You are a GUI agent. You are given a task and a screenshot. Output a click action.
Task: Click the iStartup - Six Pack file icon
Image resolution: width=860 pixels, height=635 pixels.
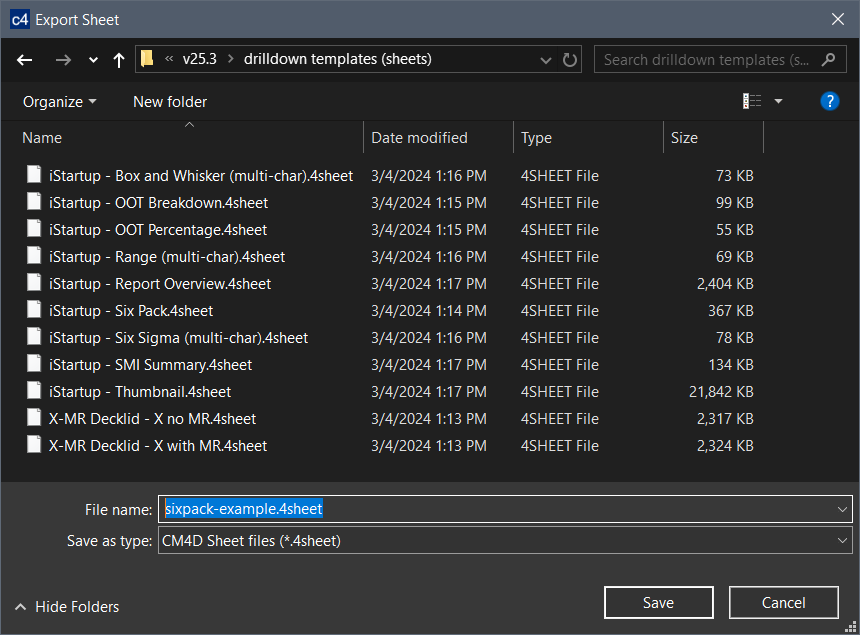tap(35, 311)
